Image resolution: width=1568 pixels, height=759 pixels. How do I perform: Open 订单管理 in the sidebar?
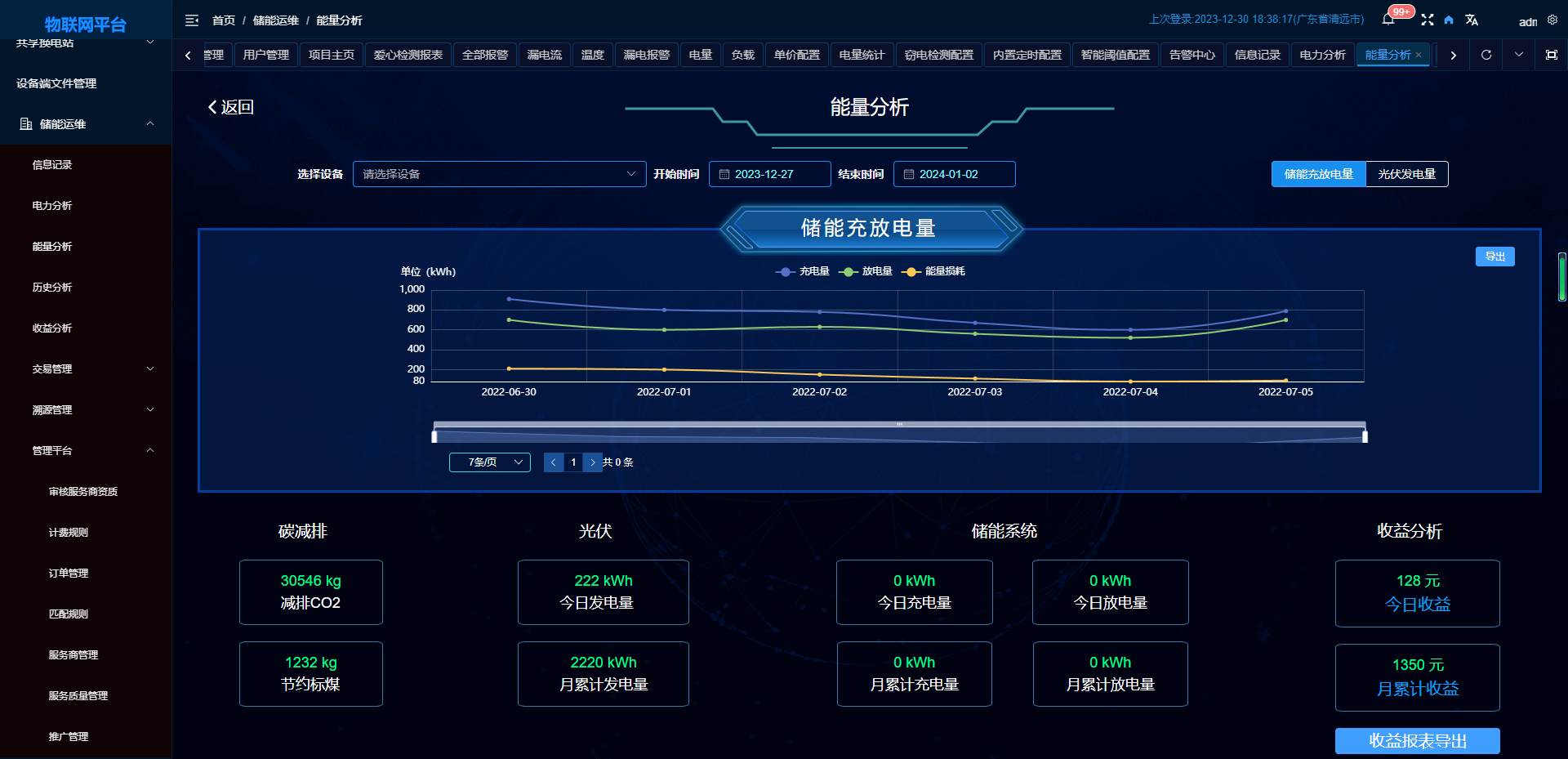(86, 574)
